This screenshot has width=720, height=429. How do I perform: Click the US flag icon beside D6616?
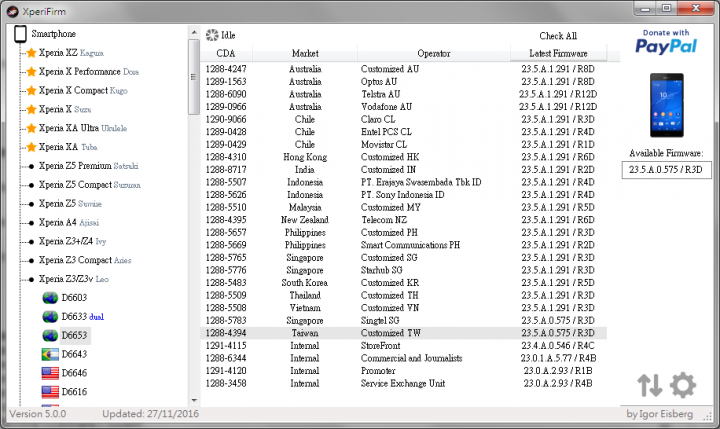click(50, 392)
